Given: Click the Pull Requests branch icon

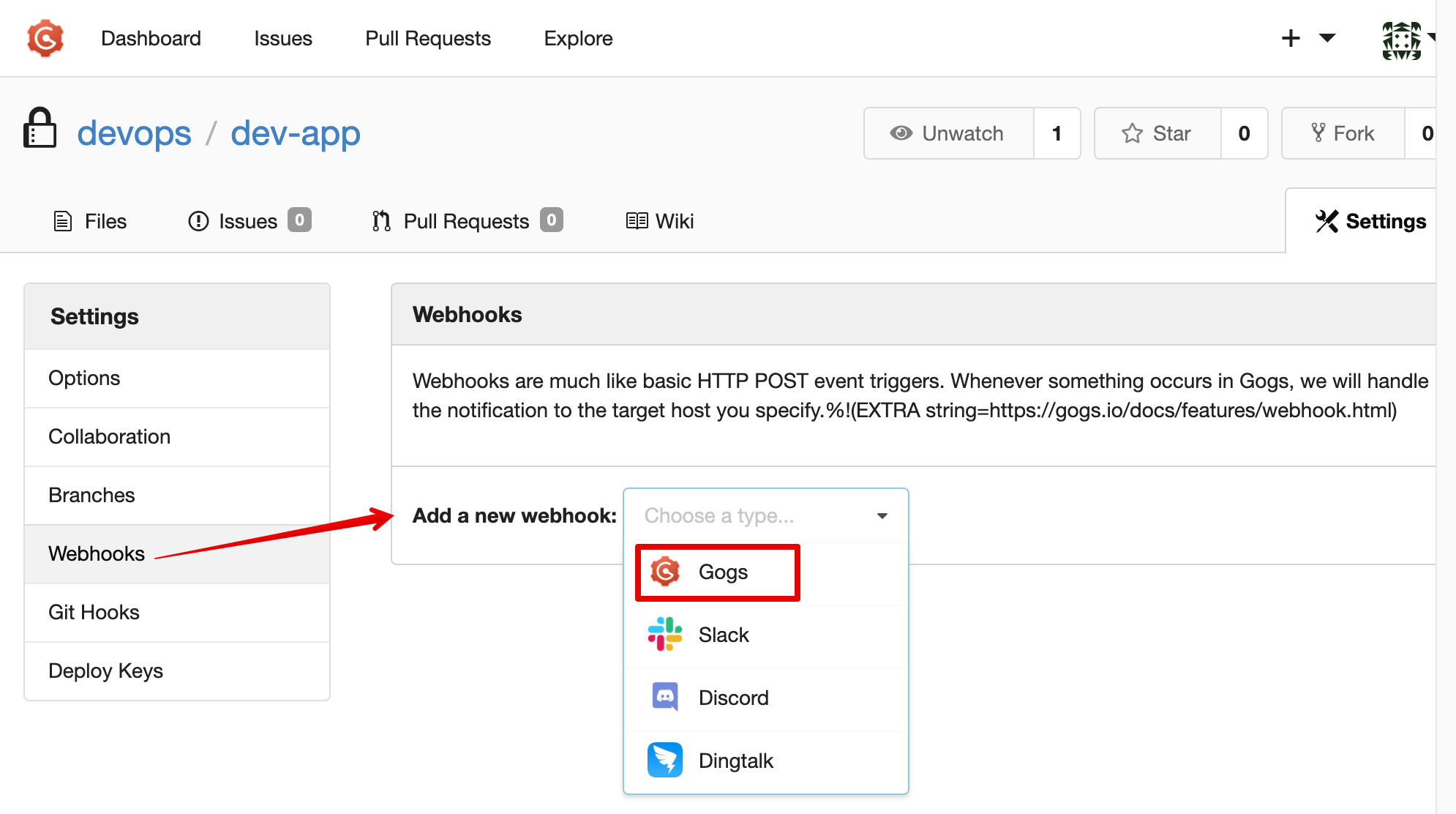Looking at the screenshot, I should pyautogui.click(x=381, y=221).
